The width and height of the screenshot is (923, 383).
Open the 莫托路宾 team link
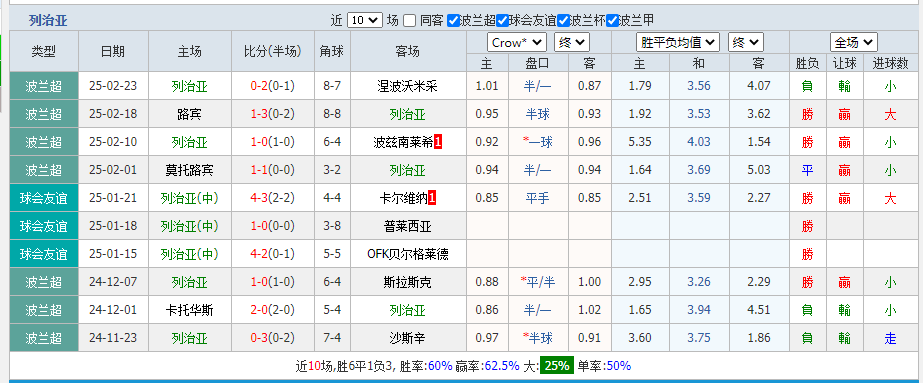(190, 171)
